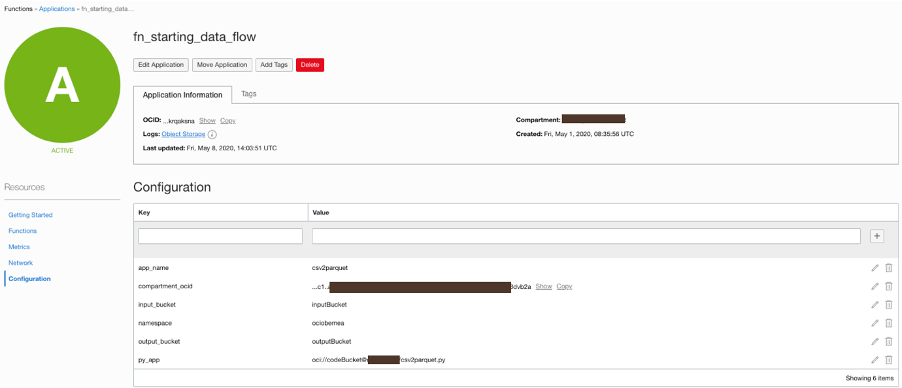Show the application OCID
The height and width of the screenshot is (388, 902).
tap(207, 121)
